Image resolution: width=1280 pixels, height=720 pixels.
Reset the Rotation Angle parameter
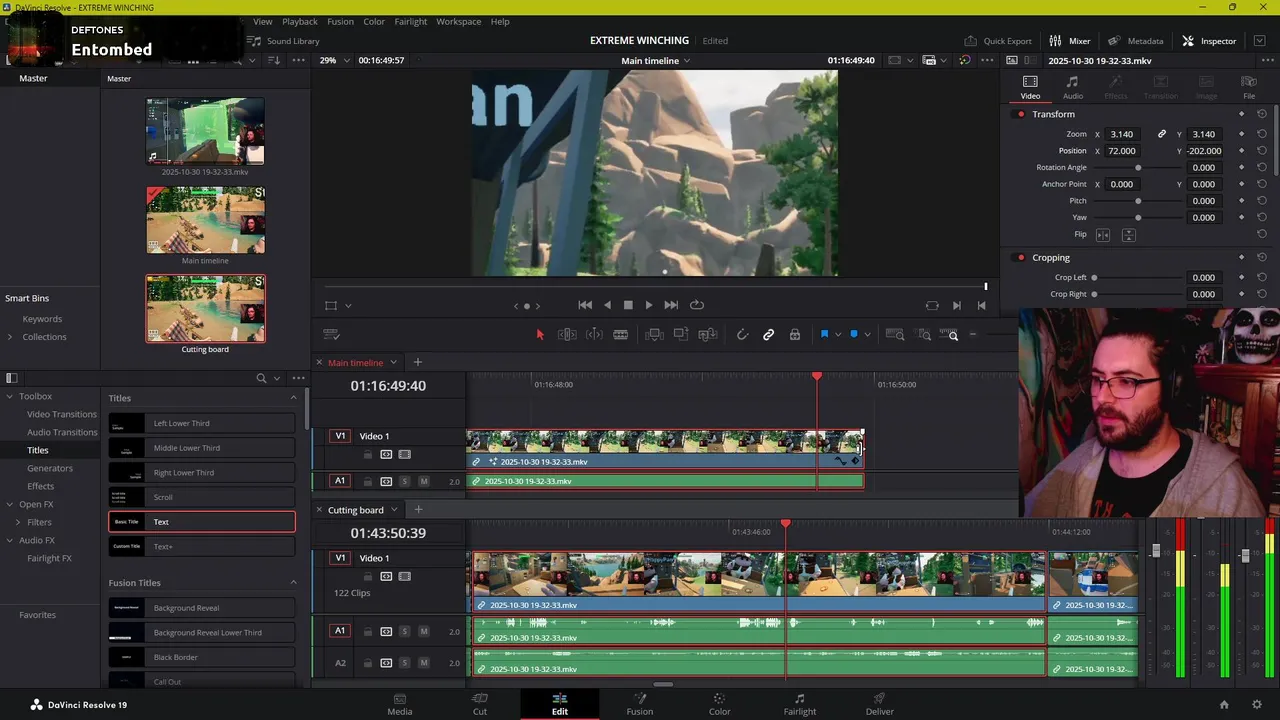1262,168
